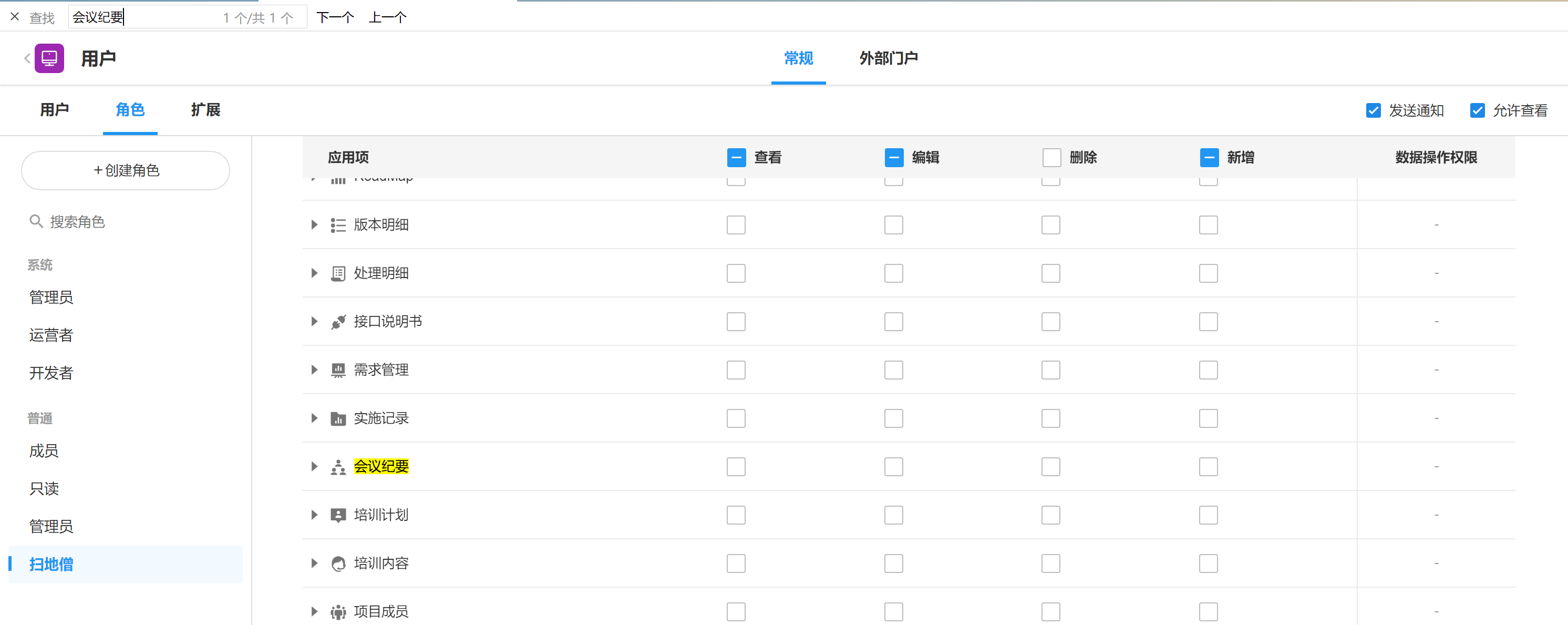Click the 培训内容 icon
Viewport: 1568px width, 625px height.
338,564
